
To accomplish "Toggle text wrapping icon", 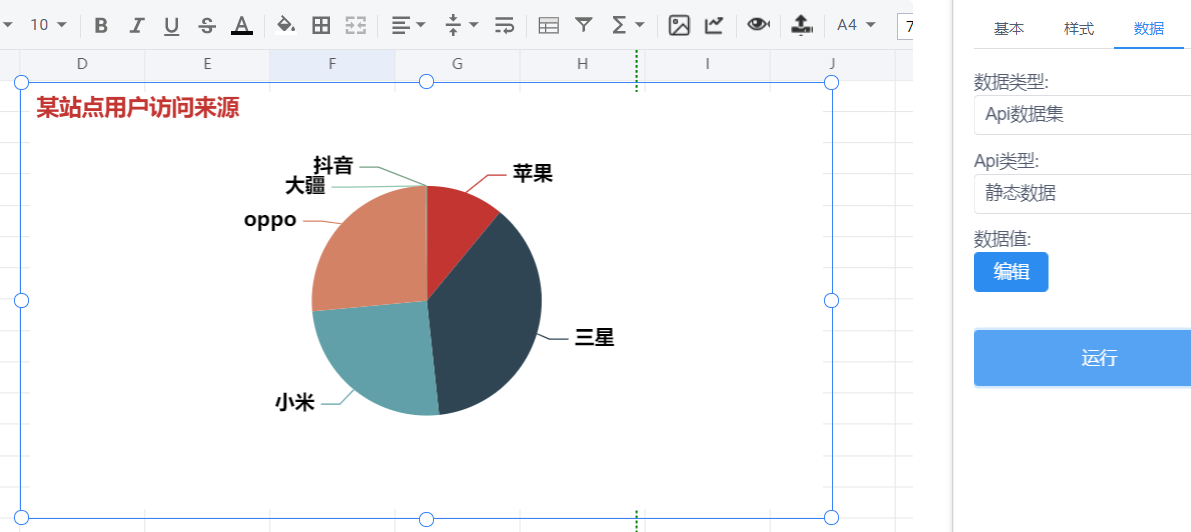I will pyautogui.click(x=504, y=26).
